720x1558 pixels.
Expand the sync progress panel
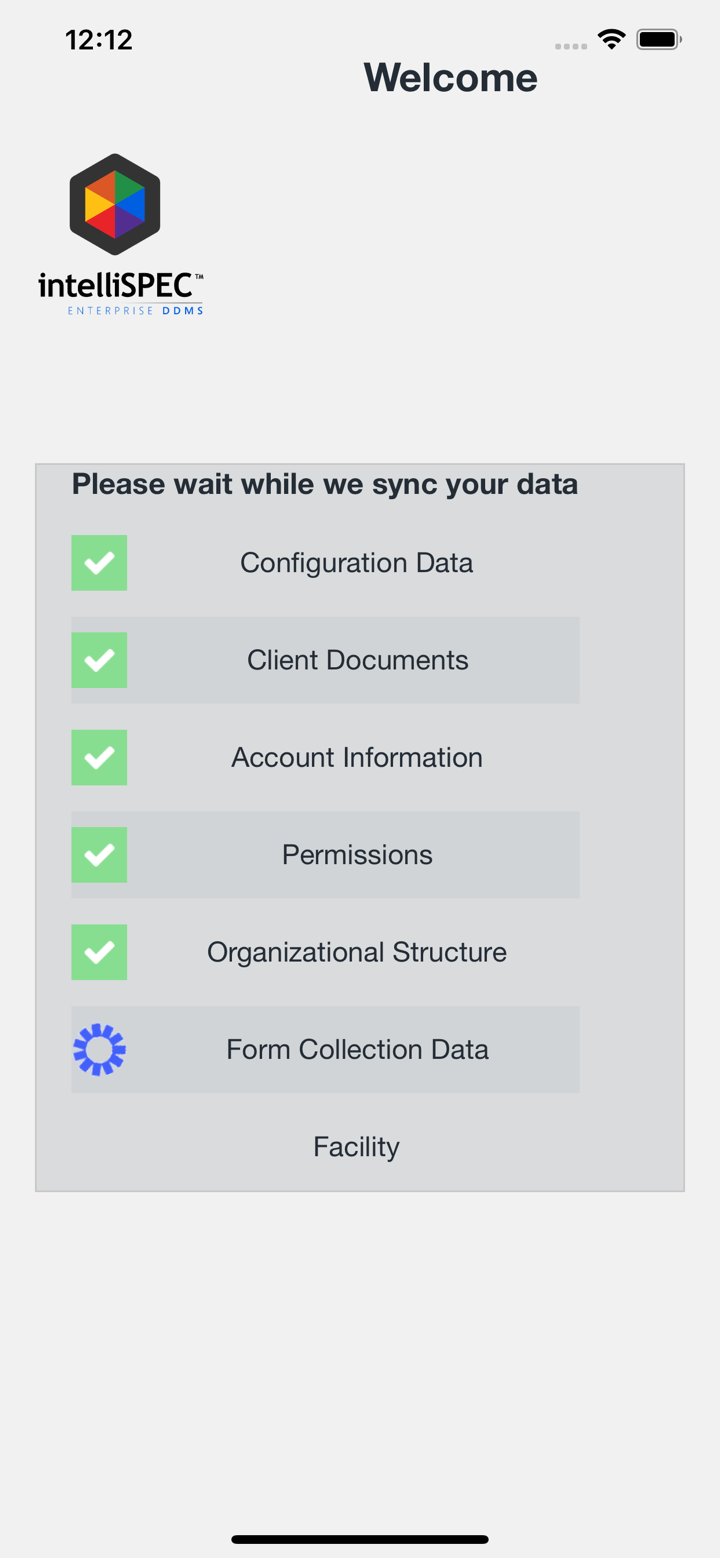click(360, 826)
